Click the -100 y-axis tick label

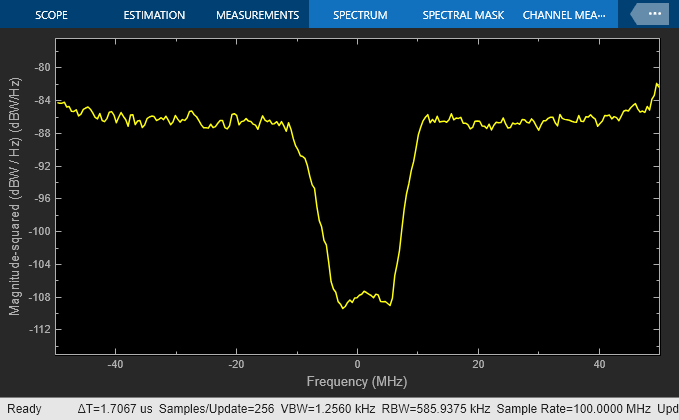coord(39,231)
